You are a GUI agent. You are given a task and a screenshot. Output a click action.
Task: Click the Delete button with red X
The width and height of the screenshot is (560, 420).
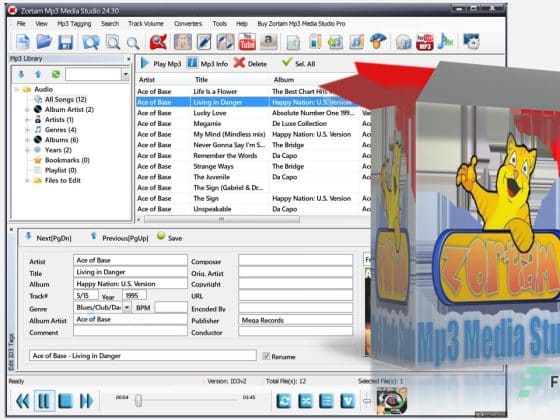[x=250, y=64]
